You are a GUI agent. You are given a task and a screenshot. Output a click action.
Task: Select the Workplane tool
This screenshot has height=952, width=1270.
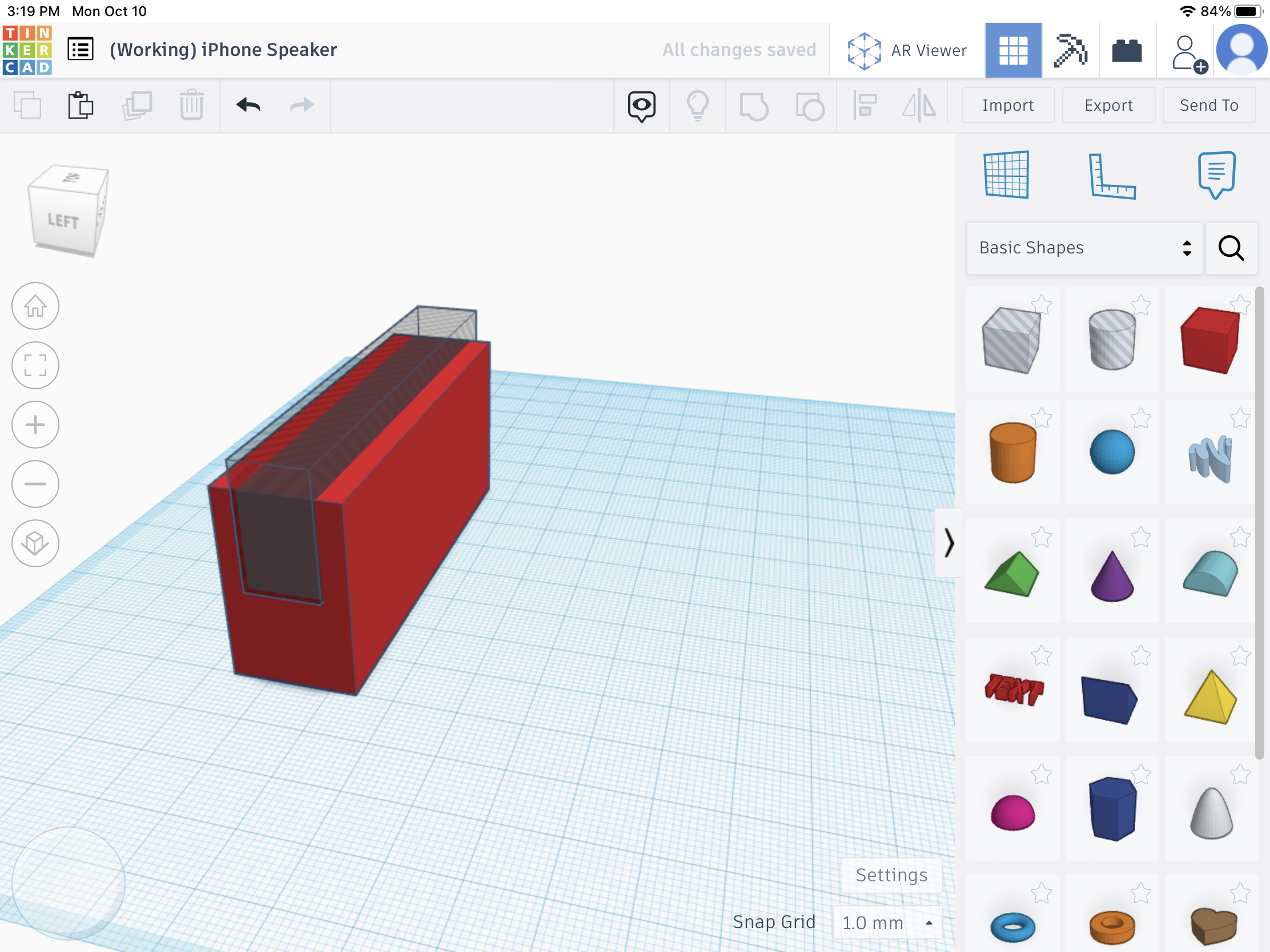point(1006,175)
